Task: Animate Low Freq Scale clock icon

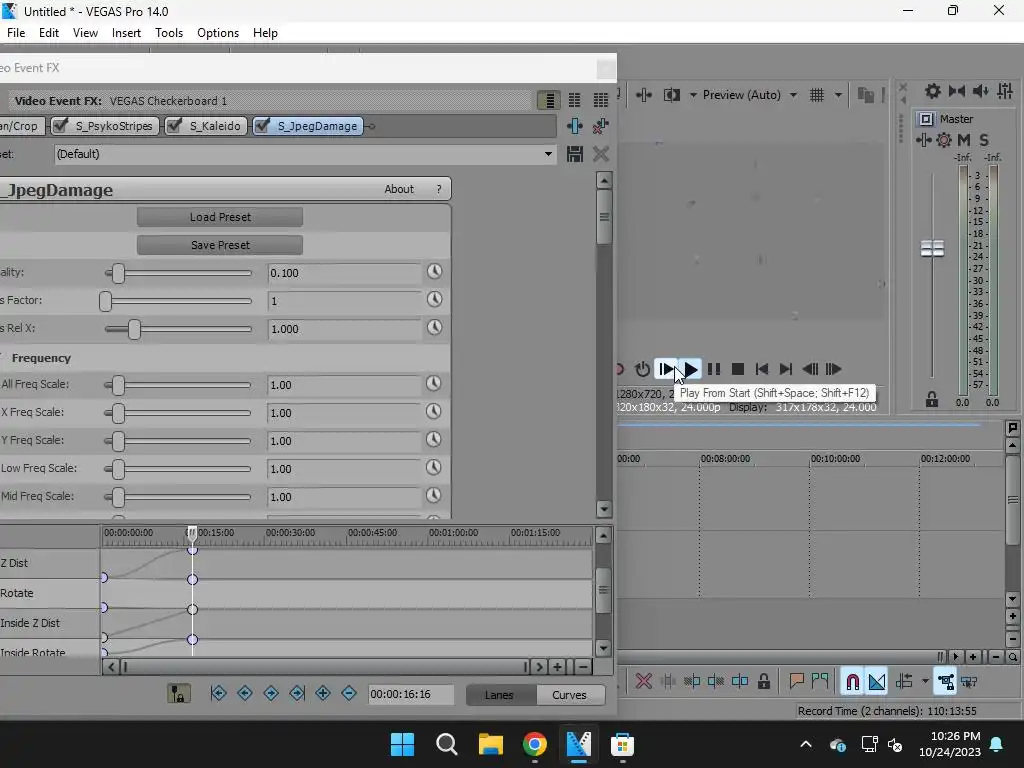Action: (434, 468)
